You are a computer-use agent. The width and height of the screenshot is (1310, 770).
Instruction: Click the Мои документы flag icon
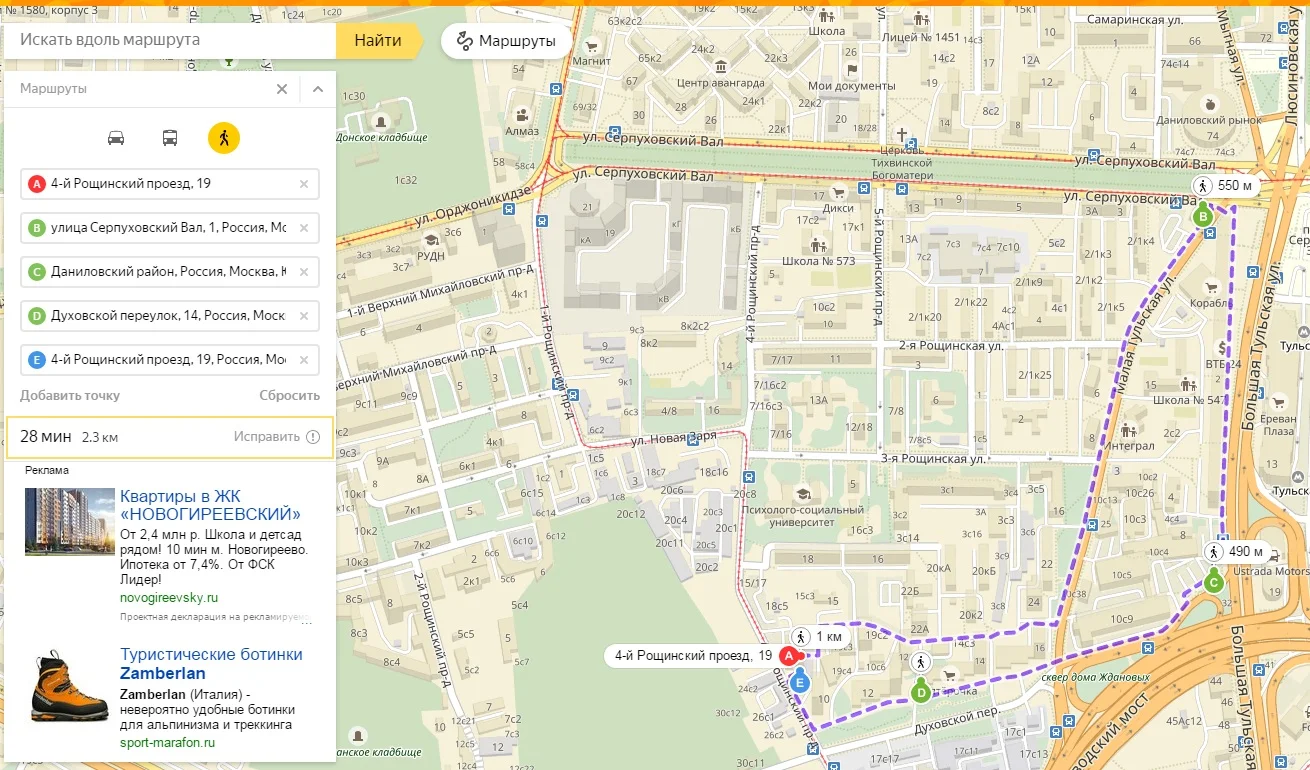[x=852, y=70]
